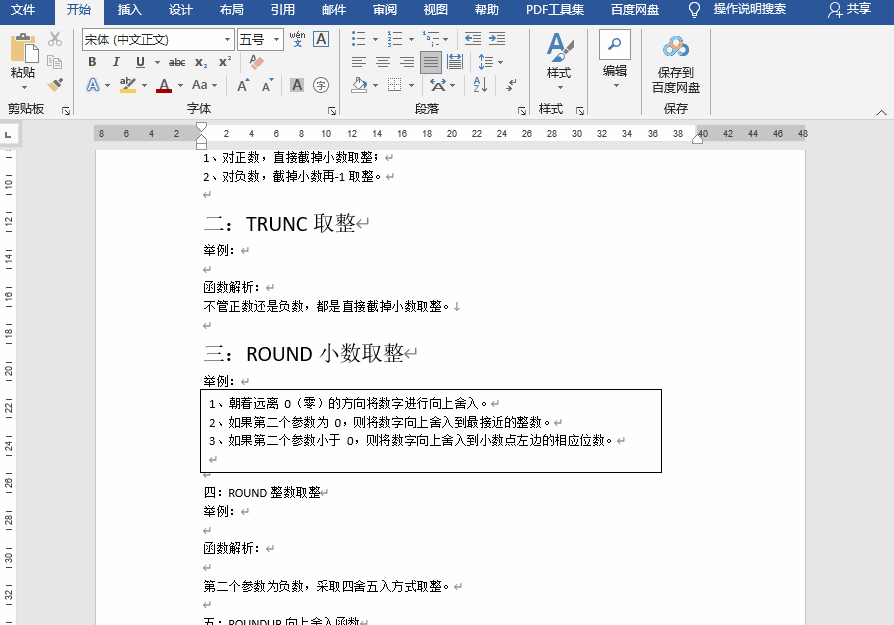Expand the bullets list dropdown arrow
Viewport: 894px width, 625px height.
click(375, 39)
